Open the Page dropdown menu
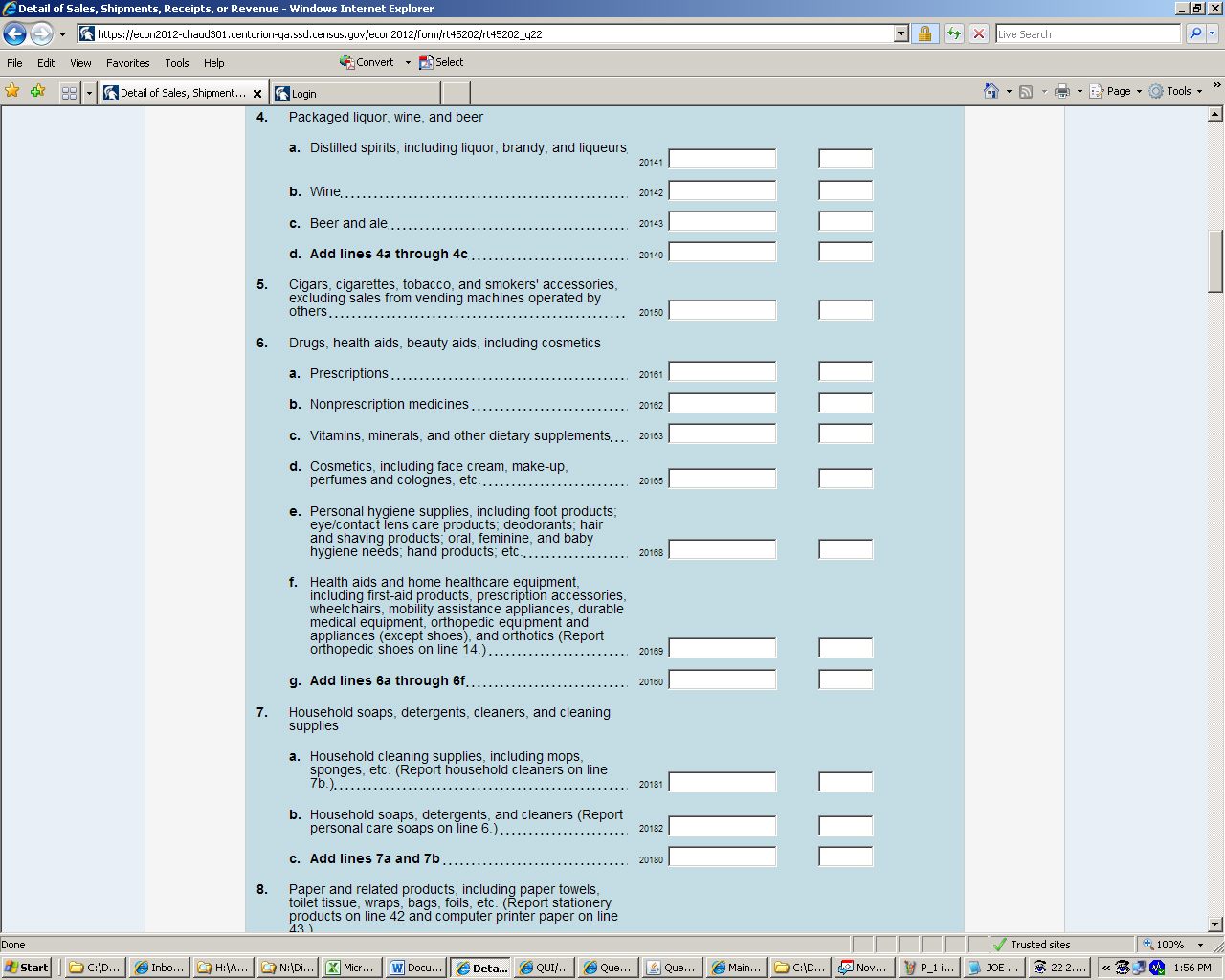 (x=1115, y=91)
